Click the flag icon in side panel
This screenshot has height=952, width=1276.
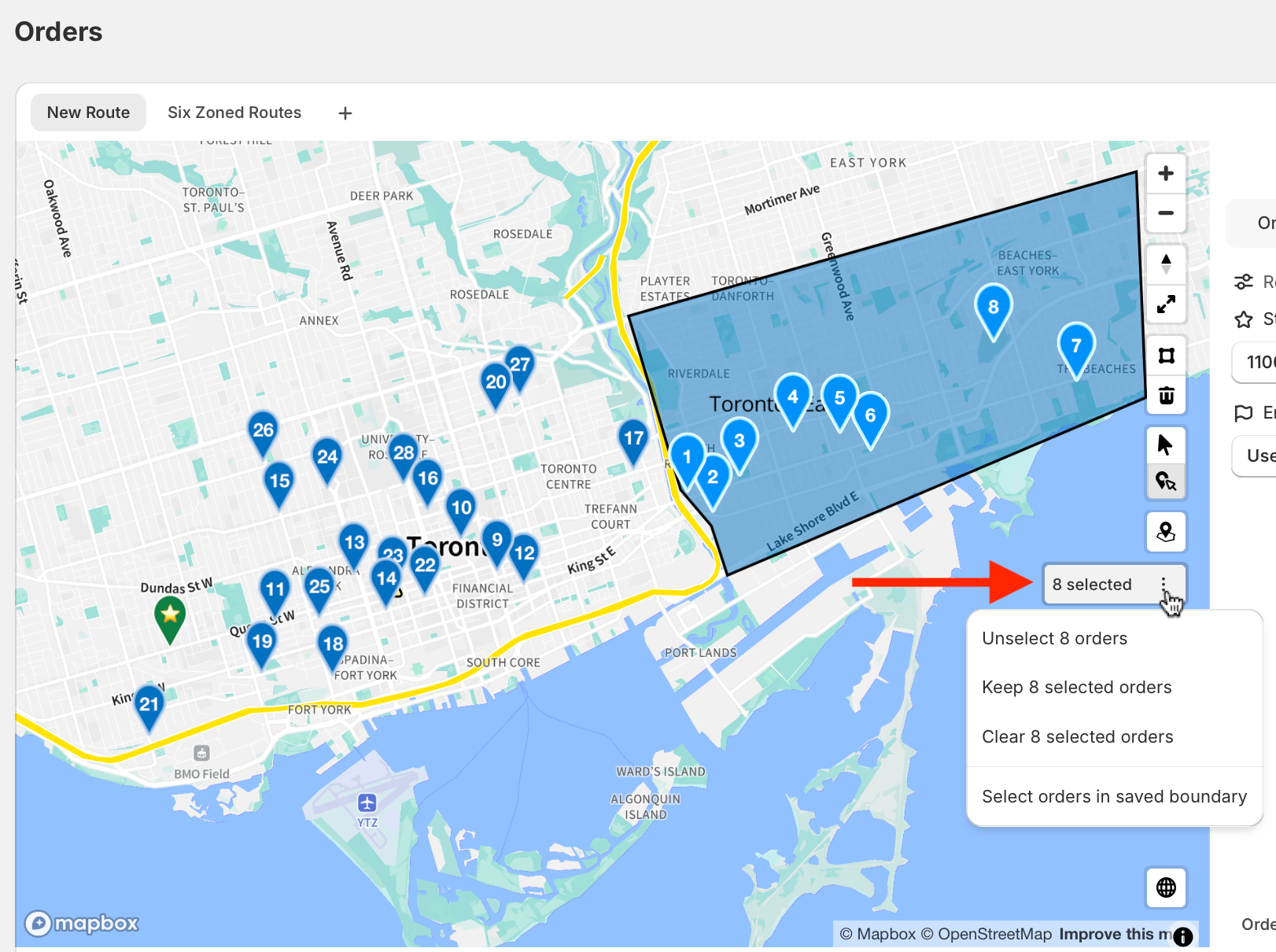(1244, 413)
